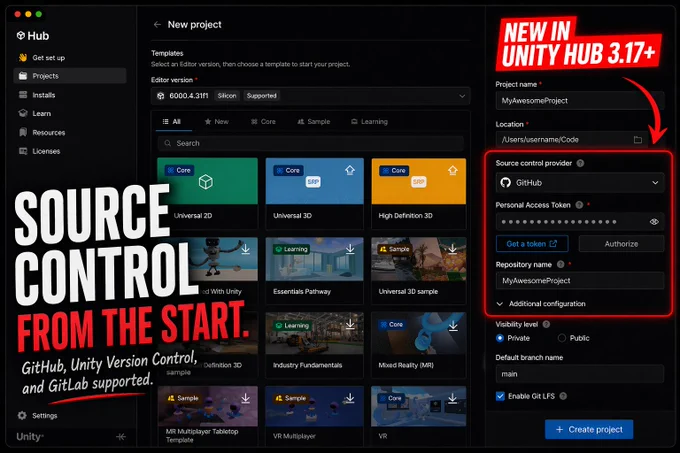Click the Authorize button

(x=621, y=244)
